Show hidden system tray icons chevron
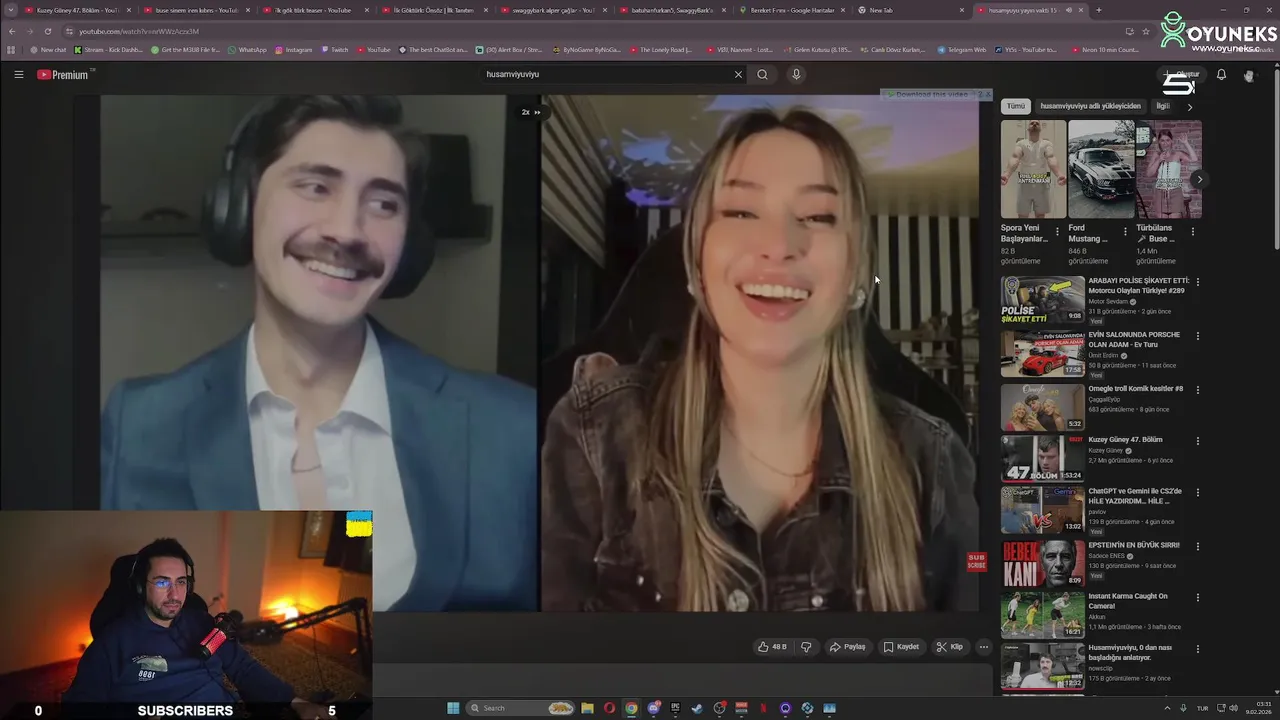Viewport: 1280px width, 720px height. click(1166, 708)
